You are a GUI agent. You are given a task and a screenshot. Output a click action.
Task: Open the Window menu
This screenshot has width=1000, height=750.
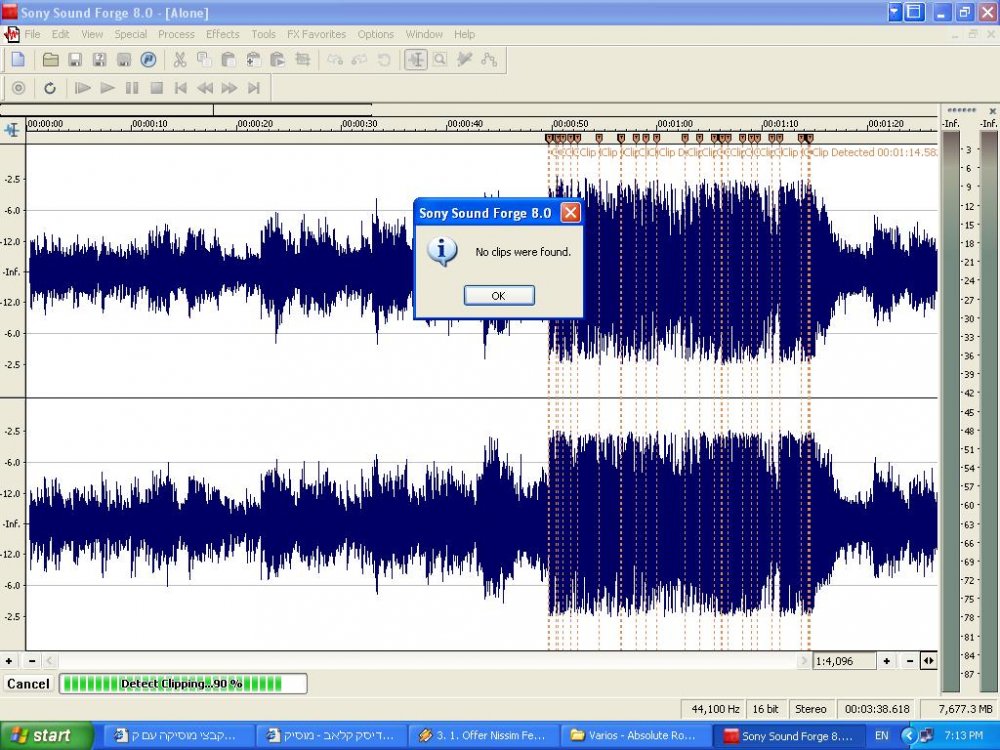pyautogui.click(x=424, y=34)
